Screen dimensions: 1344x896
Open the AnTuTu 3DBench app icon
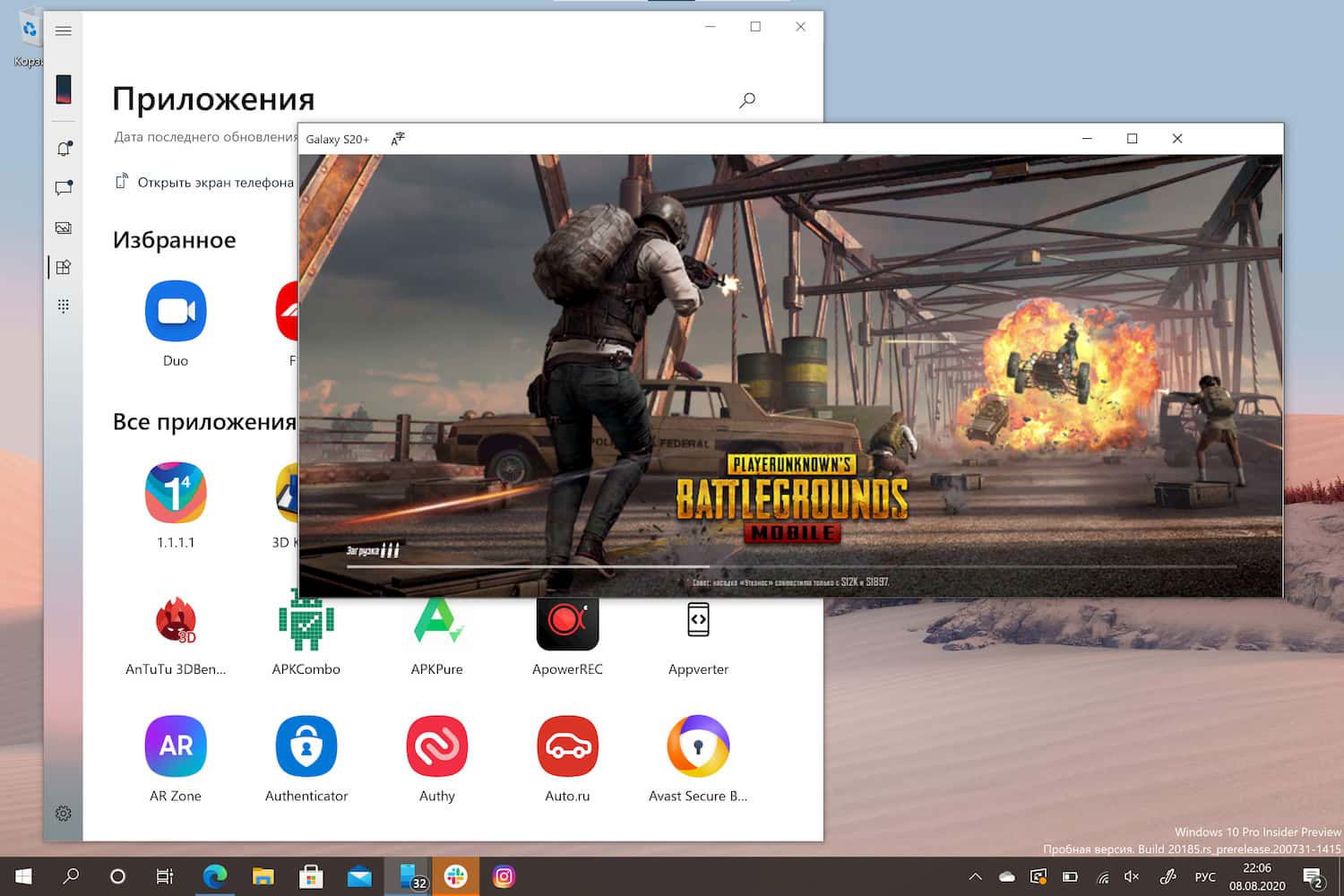point(175,619)
